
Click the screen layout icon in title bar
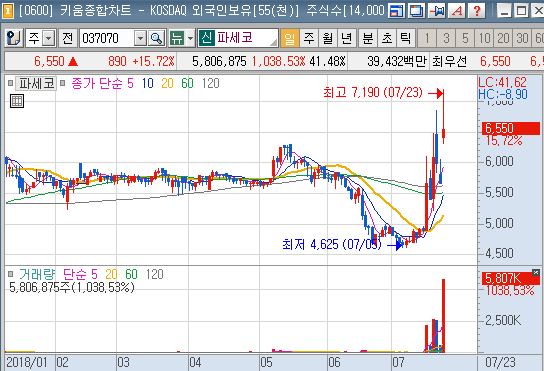click(x=396, y=11)
